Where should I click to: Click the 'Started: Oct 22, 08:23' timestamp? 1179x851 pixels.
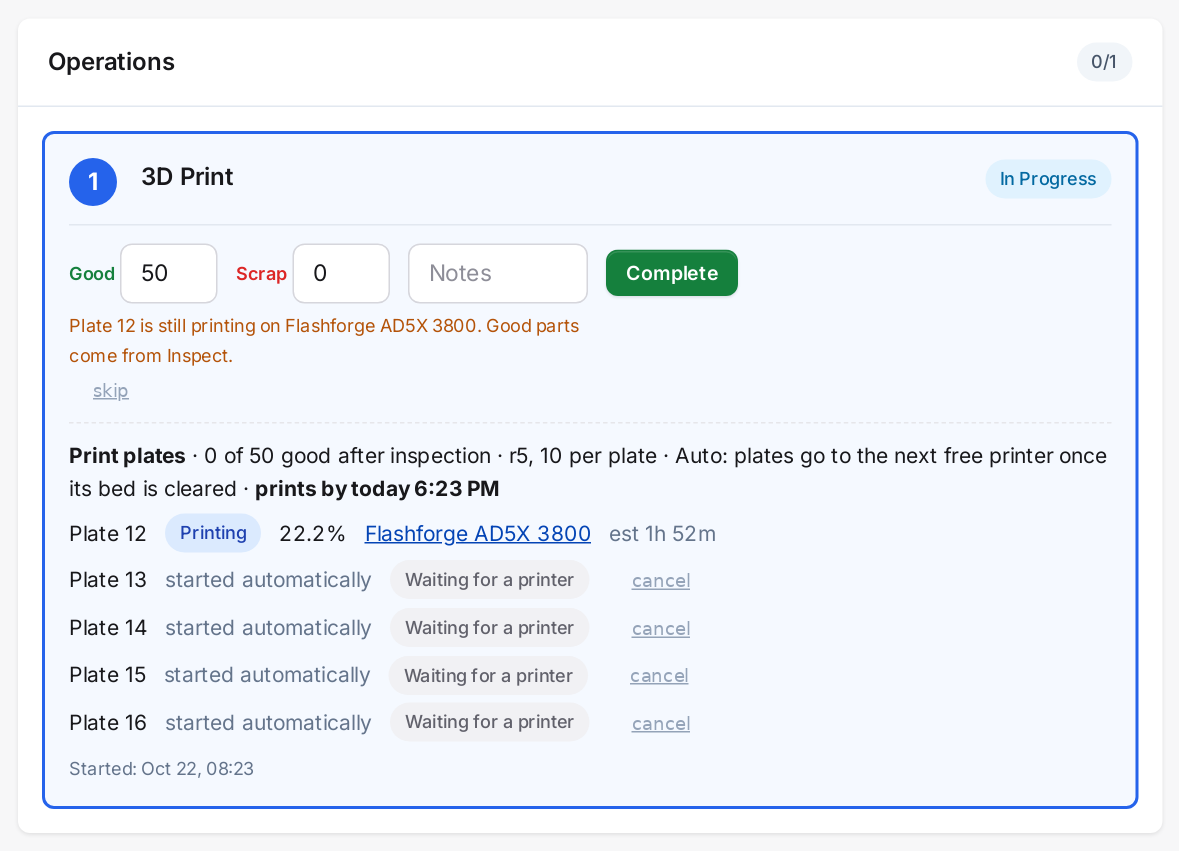coord(162,769)
